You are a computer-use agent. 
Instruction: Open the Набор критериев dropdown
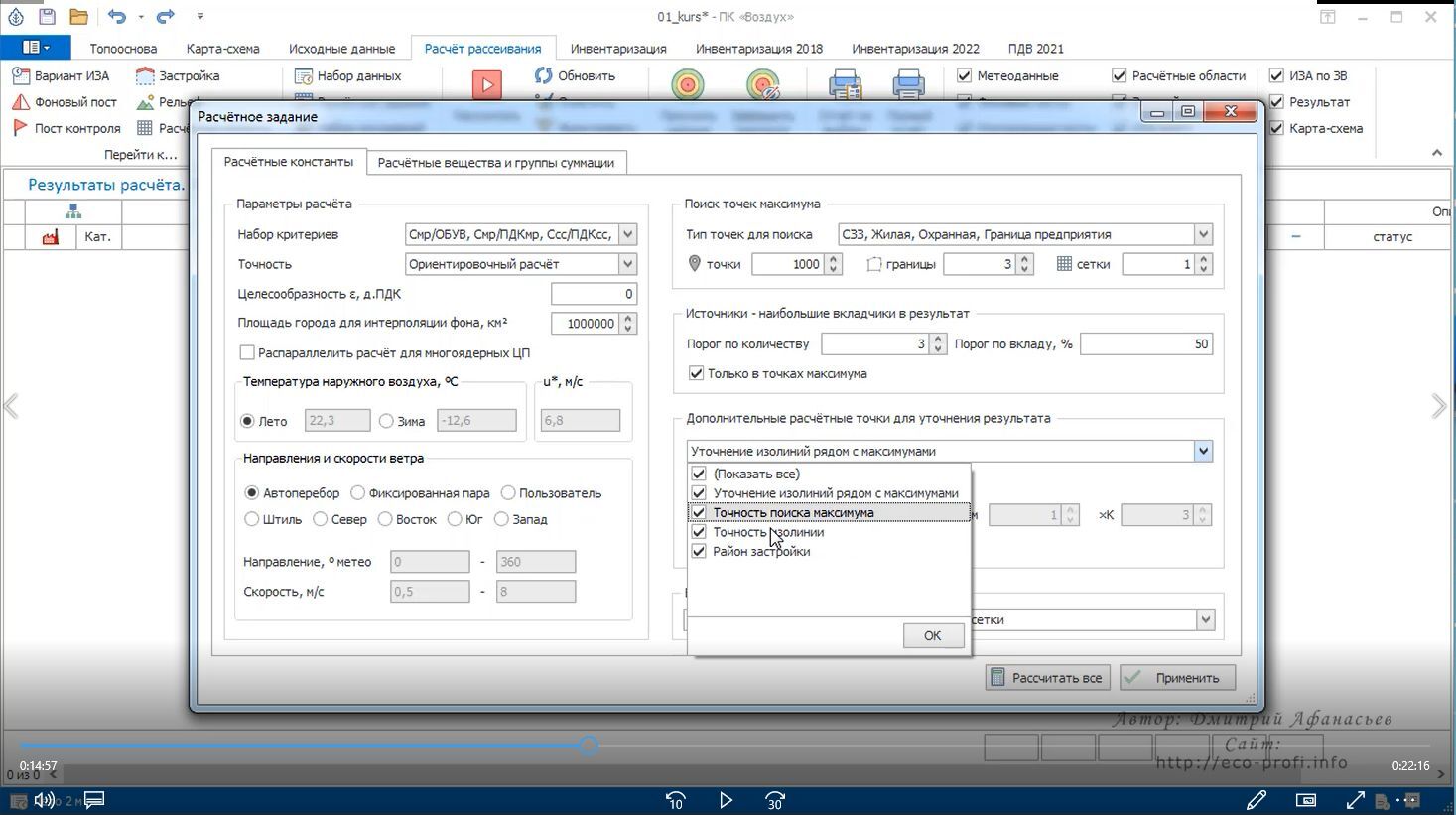pos(627,234)
